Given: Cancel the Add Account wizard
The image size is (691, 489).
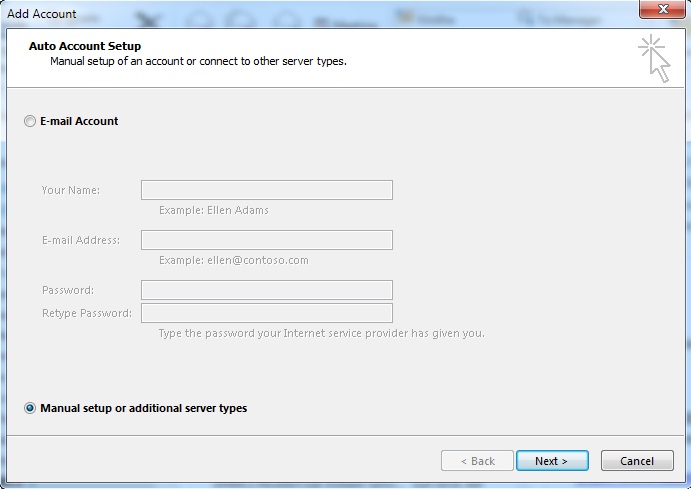Looking at the screenshot, I should pos(637,461).
